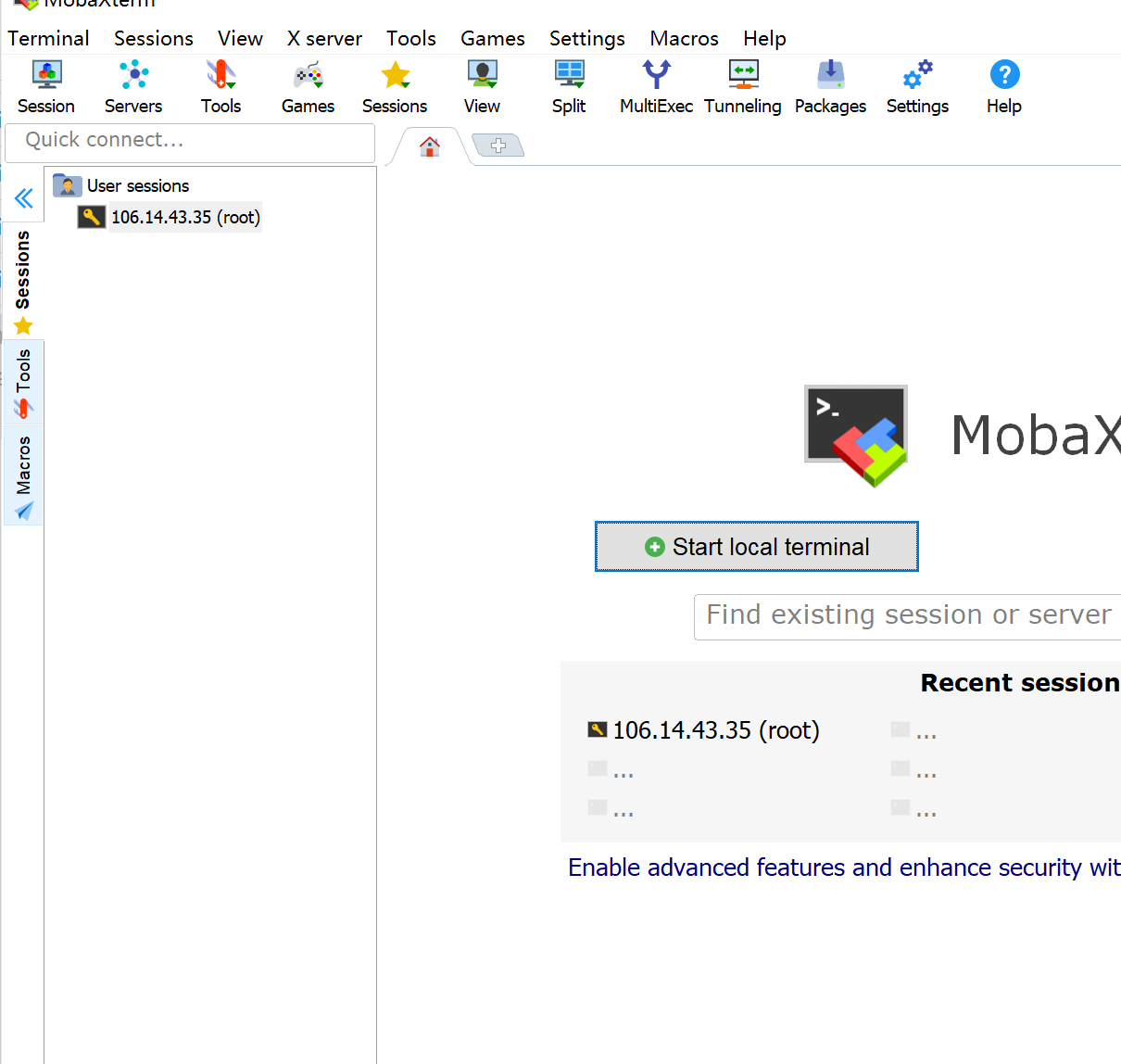Image resolution: width=1121 pixels, height=1064 pixels.
Task: Open the Games menu in menu bar
Action: pos(493,38)
